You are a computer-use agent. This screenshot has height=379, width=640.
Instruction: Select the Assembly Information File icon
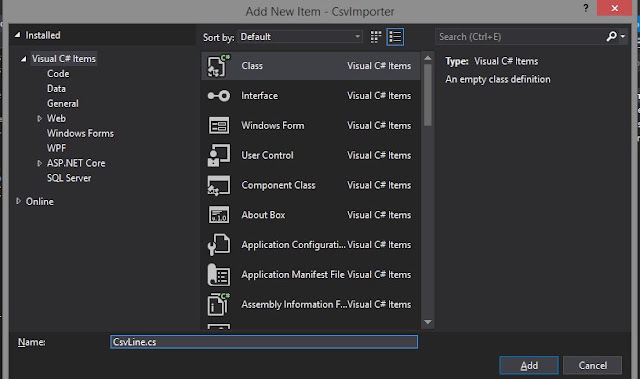[x=219, y=304]
